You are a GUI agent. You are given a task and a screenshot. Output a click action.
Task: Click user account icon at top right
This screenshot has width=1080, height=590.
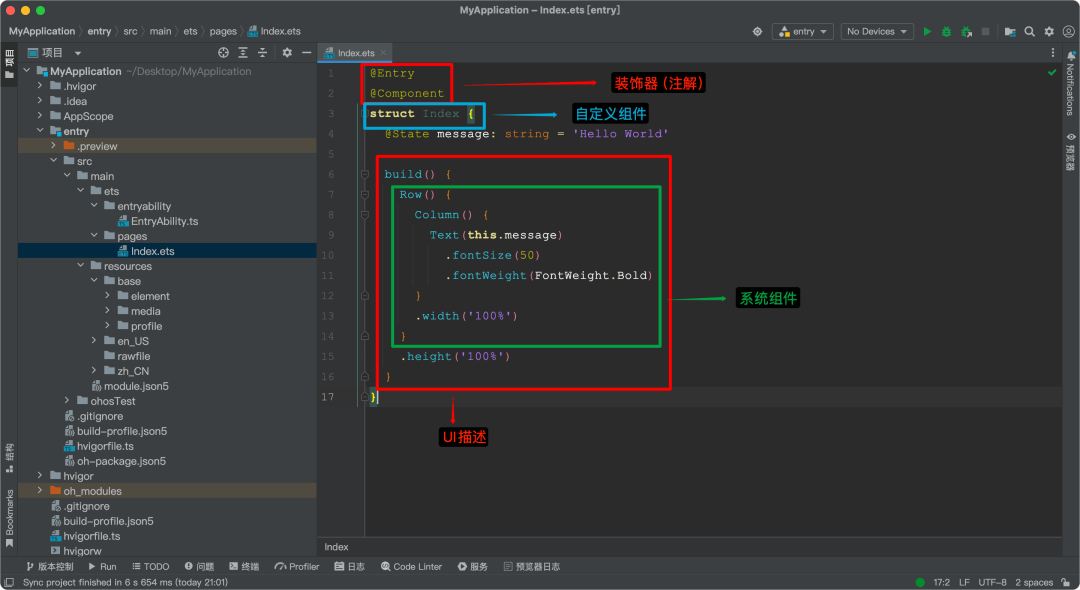click(1068, 32)
